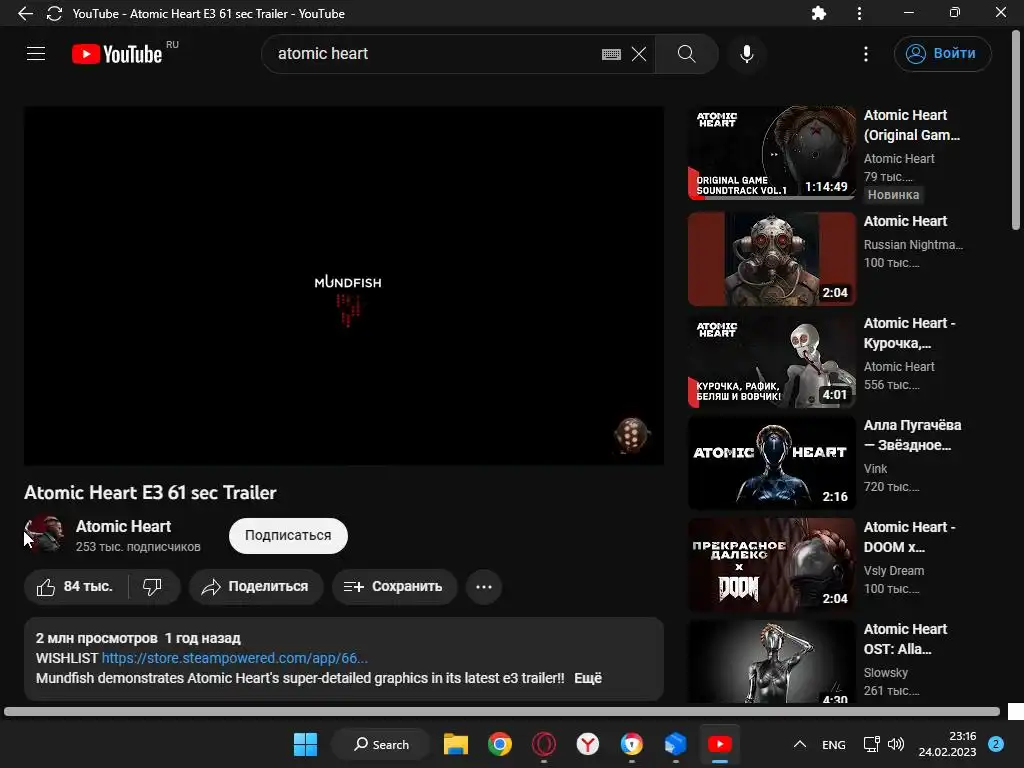Open the Atomic Heart channel avatar
Image resolution: width=1024 pixels, height=768 pixels.
[x=43, y=534]
